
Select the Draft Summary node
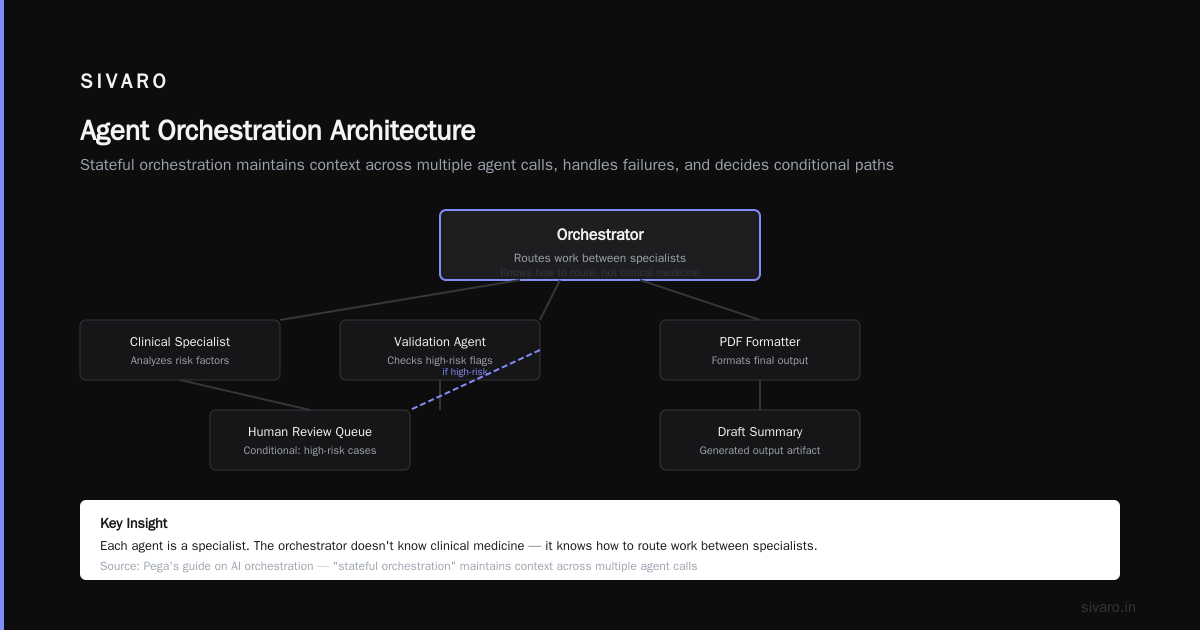click(x=760, y=440)
